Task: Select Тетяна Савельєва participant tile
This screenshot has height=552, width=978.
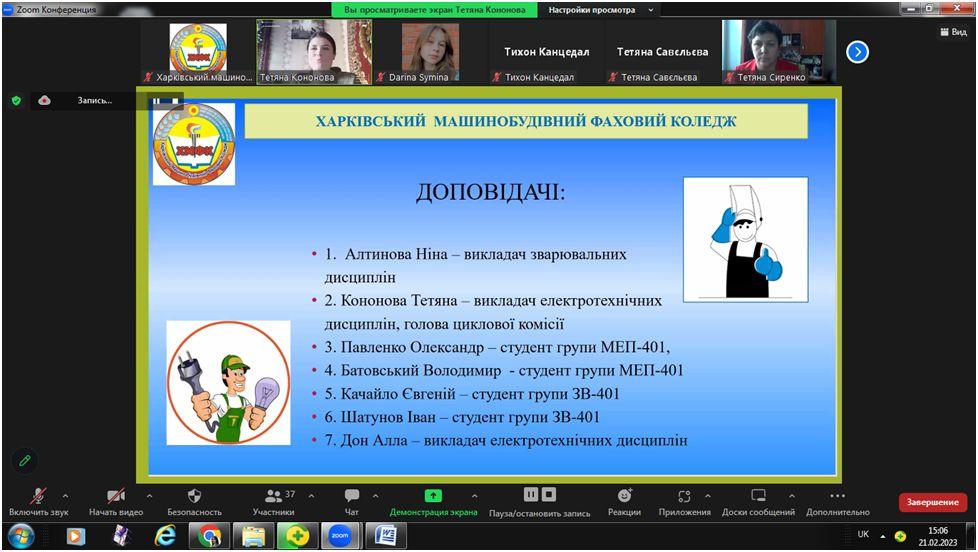Action: [662, 52]
